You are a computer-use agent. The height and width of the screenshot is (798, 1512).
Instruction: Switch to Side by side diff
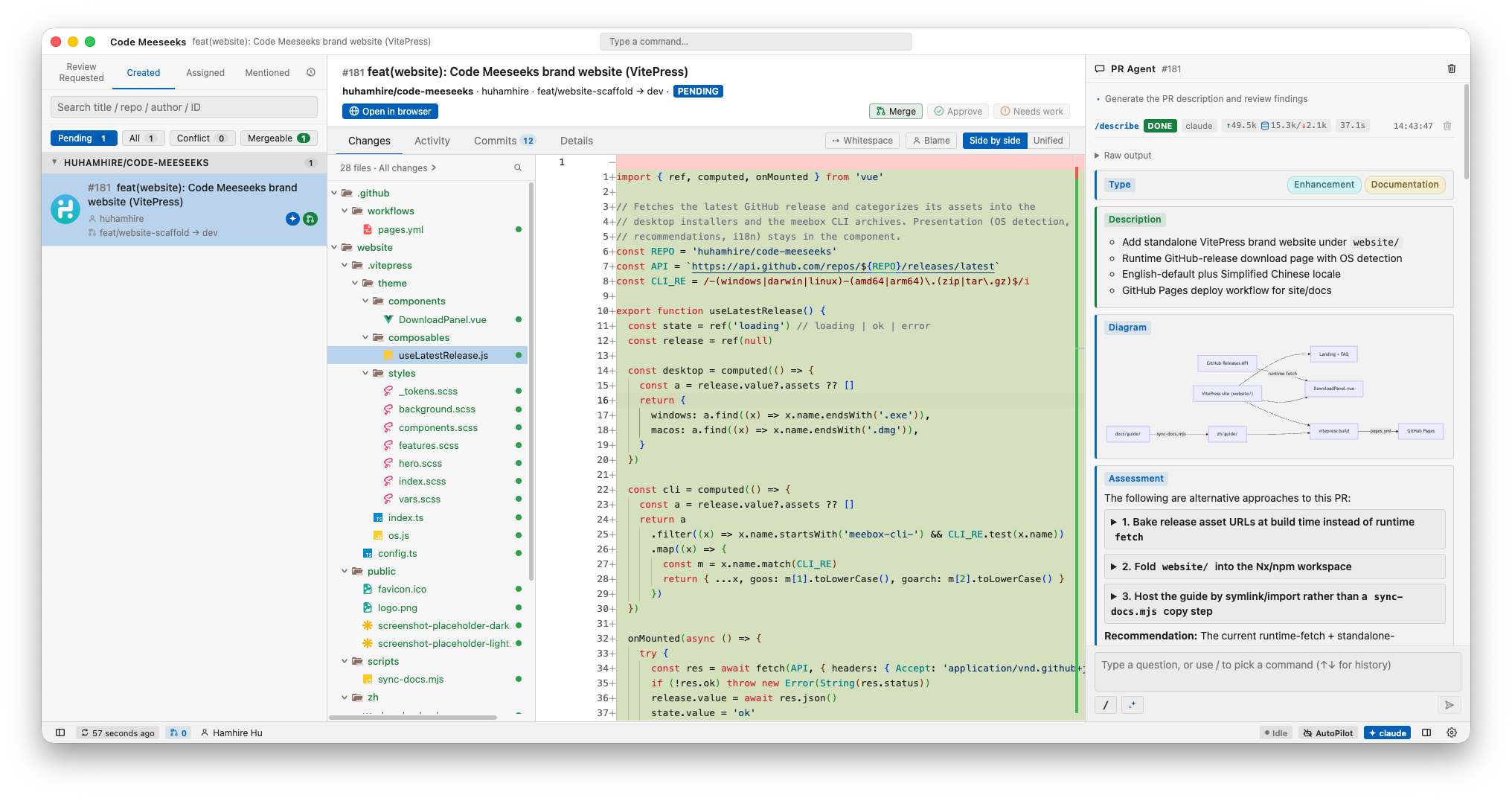click(x=995, y=140)
